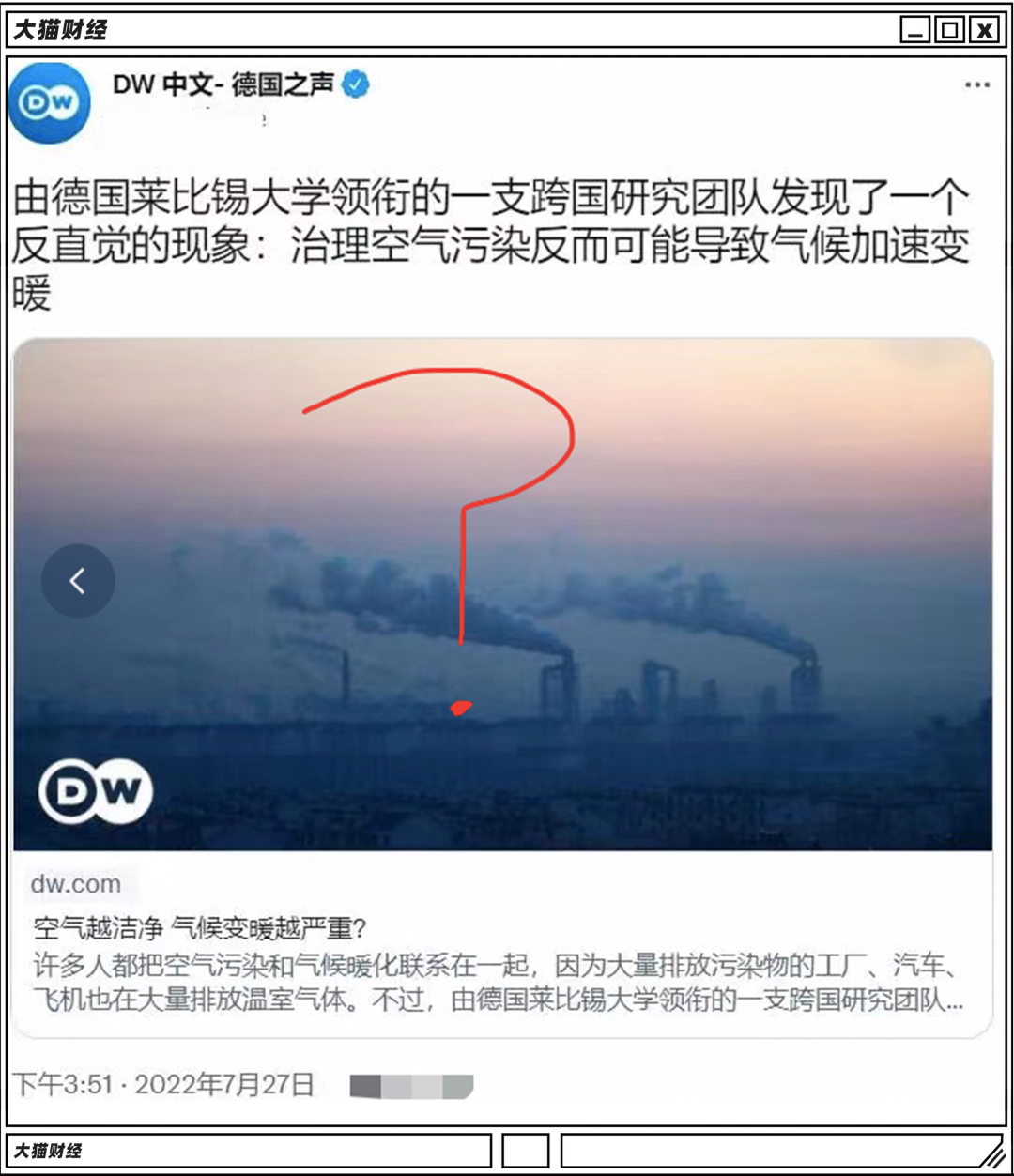Click the small empty box in bottom bar
Screen dimensions: 1014x1176
pyautogui.click(x=525, y=1151)
